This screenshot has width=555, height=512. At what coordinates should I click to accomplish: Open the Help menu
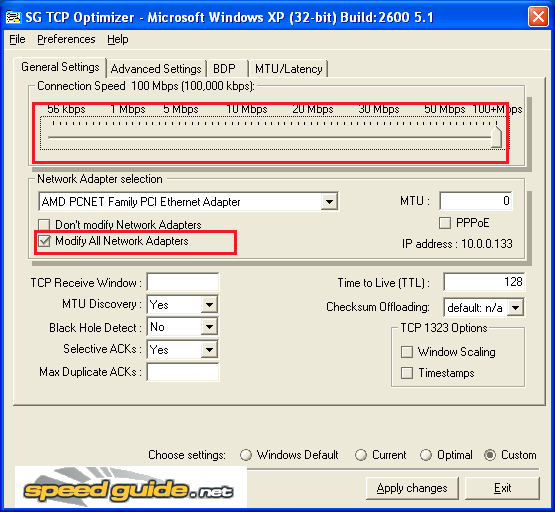(x=118, y=39)
